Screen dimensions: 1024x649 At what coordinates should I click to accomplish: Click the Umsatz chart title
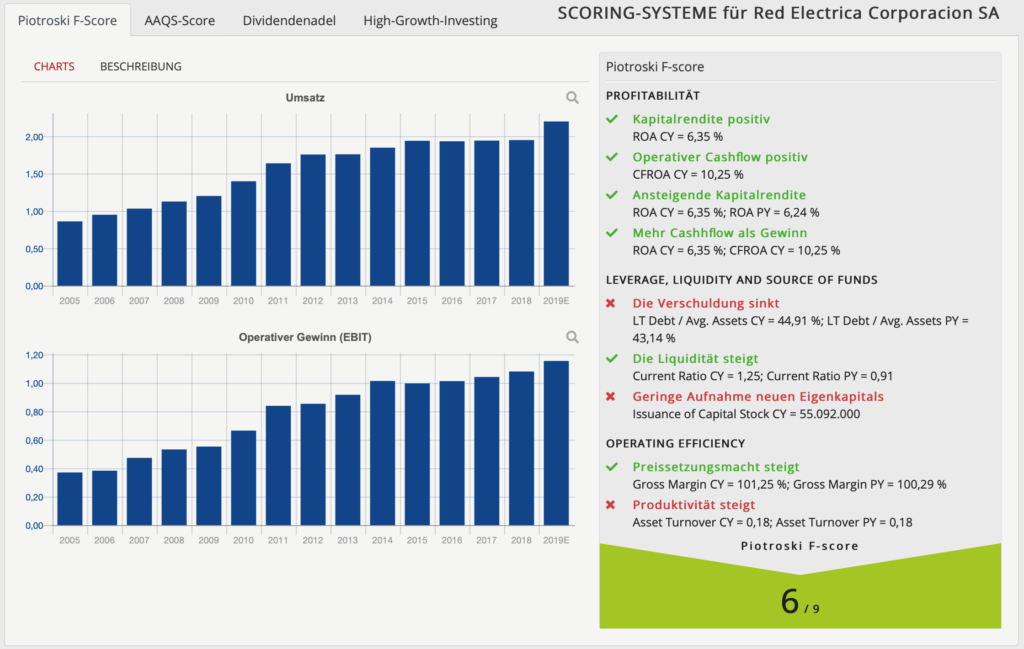[x=305, y=98]
